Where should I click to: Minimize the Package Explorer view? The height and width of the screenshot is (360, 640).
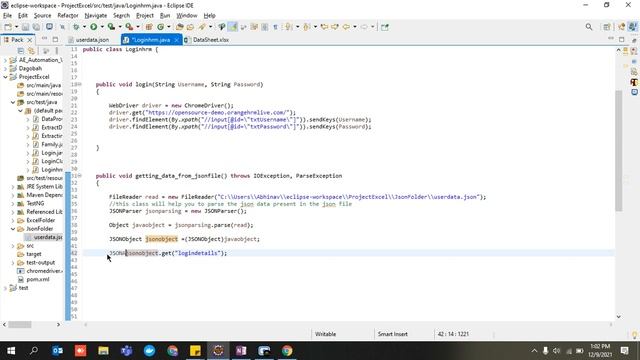pyautogui.click(x=44, y=39)
